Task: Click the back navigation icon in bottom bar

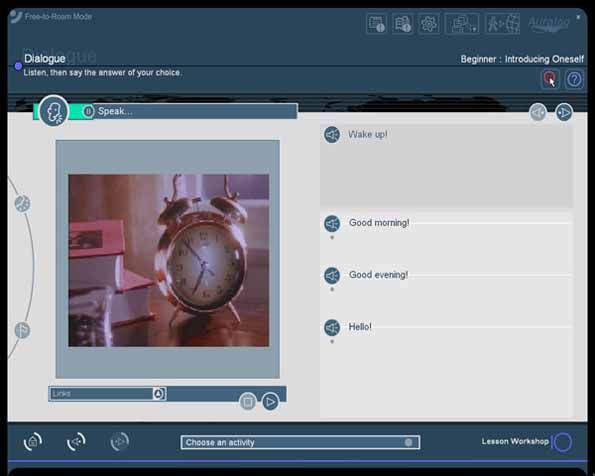Action: [76, 442]
